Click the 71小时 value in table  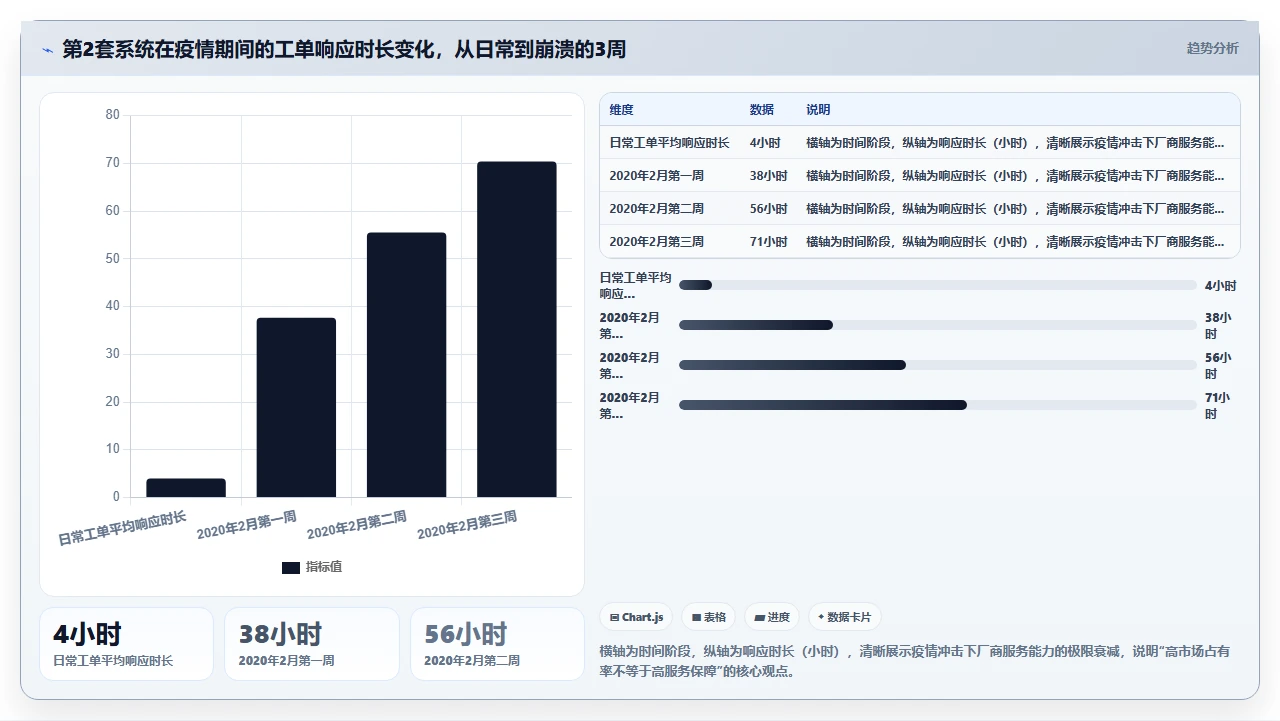click(769, 242)
